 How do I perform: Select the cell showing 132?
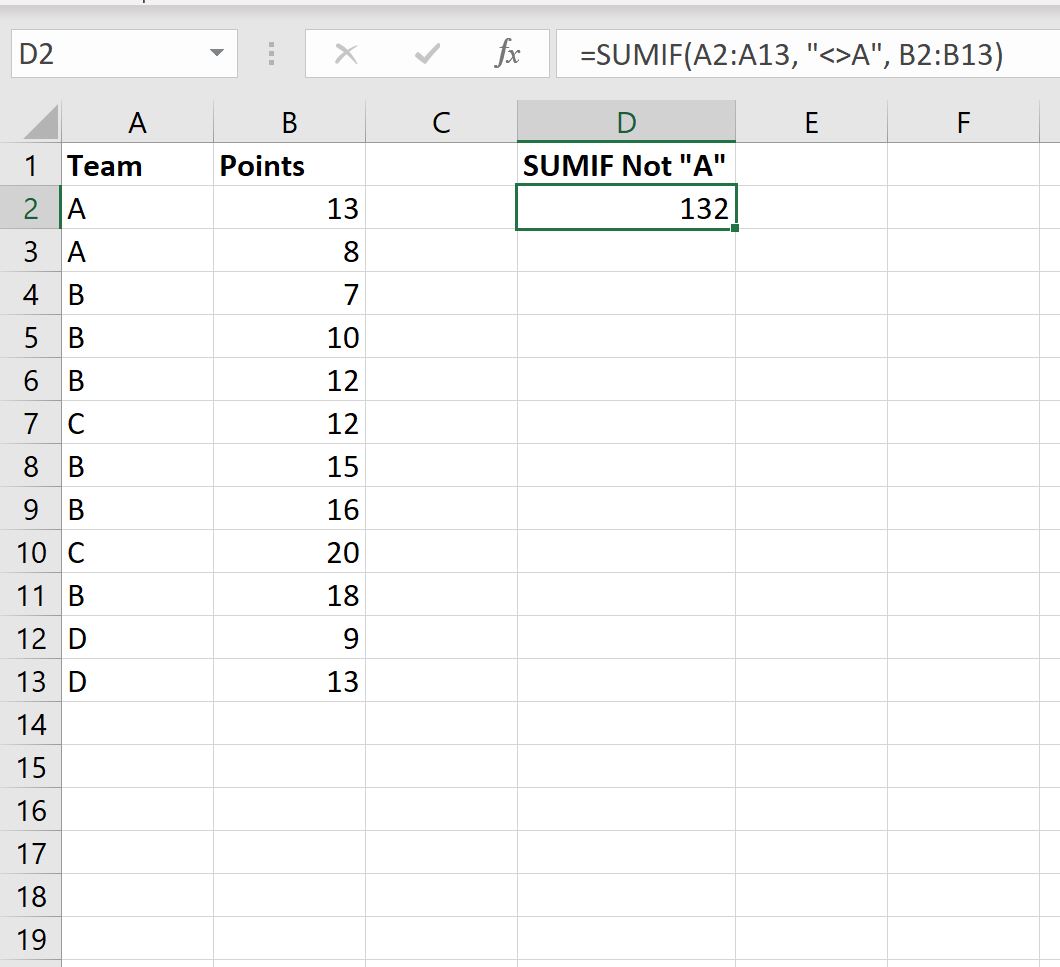626,209
